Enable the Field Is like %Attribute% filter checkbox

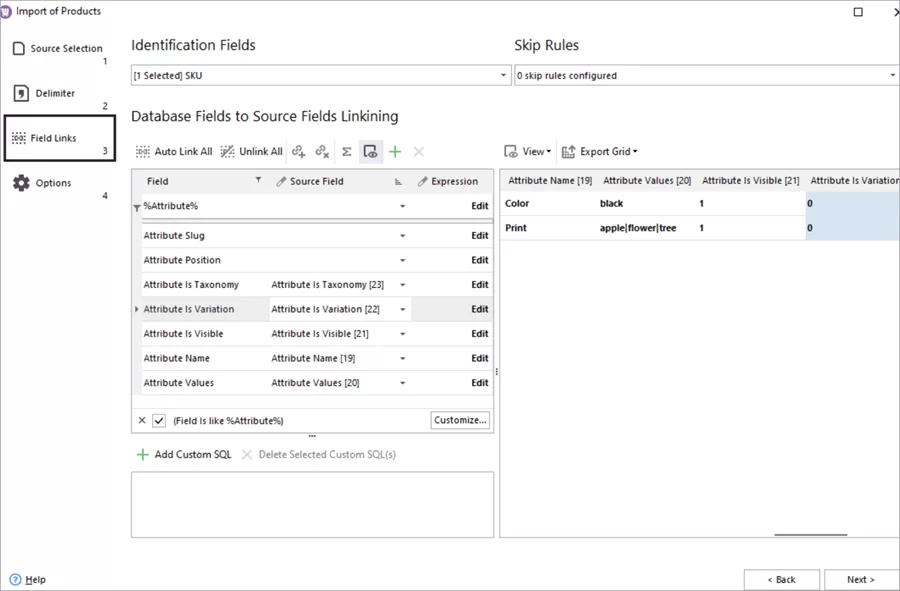[158, 420]
